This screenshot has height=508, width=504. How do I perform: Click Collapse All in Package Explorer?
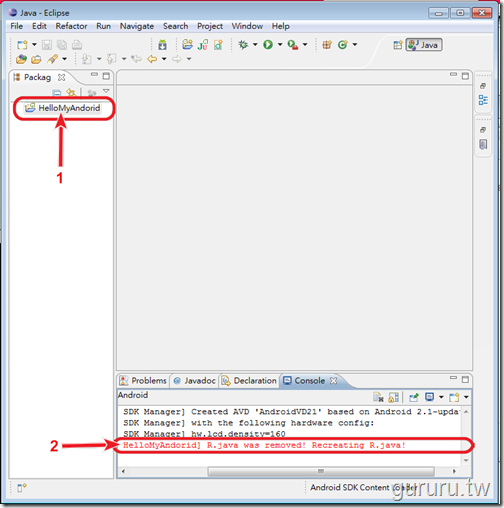pyautogui.click(x=57, y=93)
